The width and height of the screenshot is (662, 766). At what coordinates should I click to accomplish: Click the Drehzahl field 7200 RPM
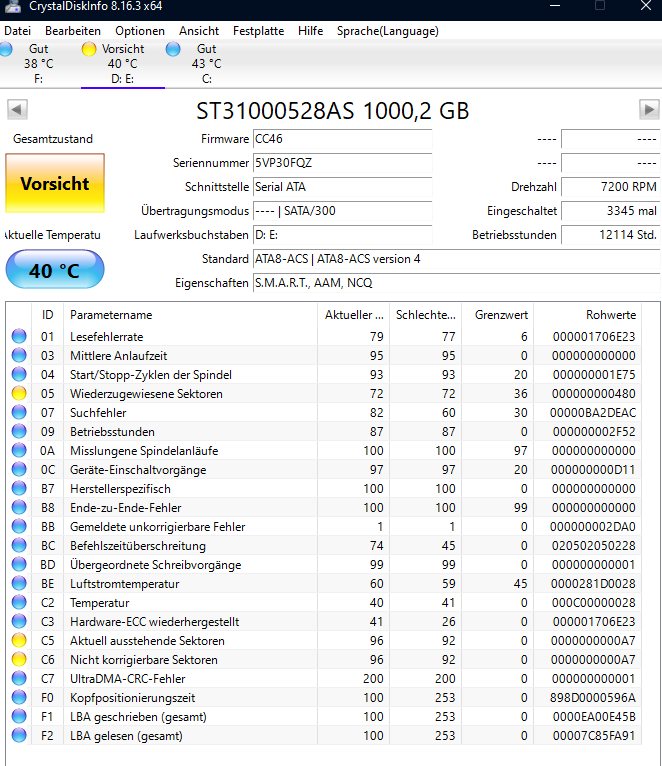(x=610, y=187)
